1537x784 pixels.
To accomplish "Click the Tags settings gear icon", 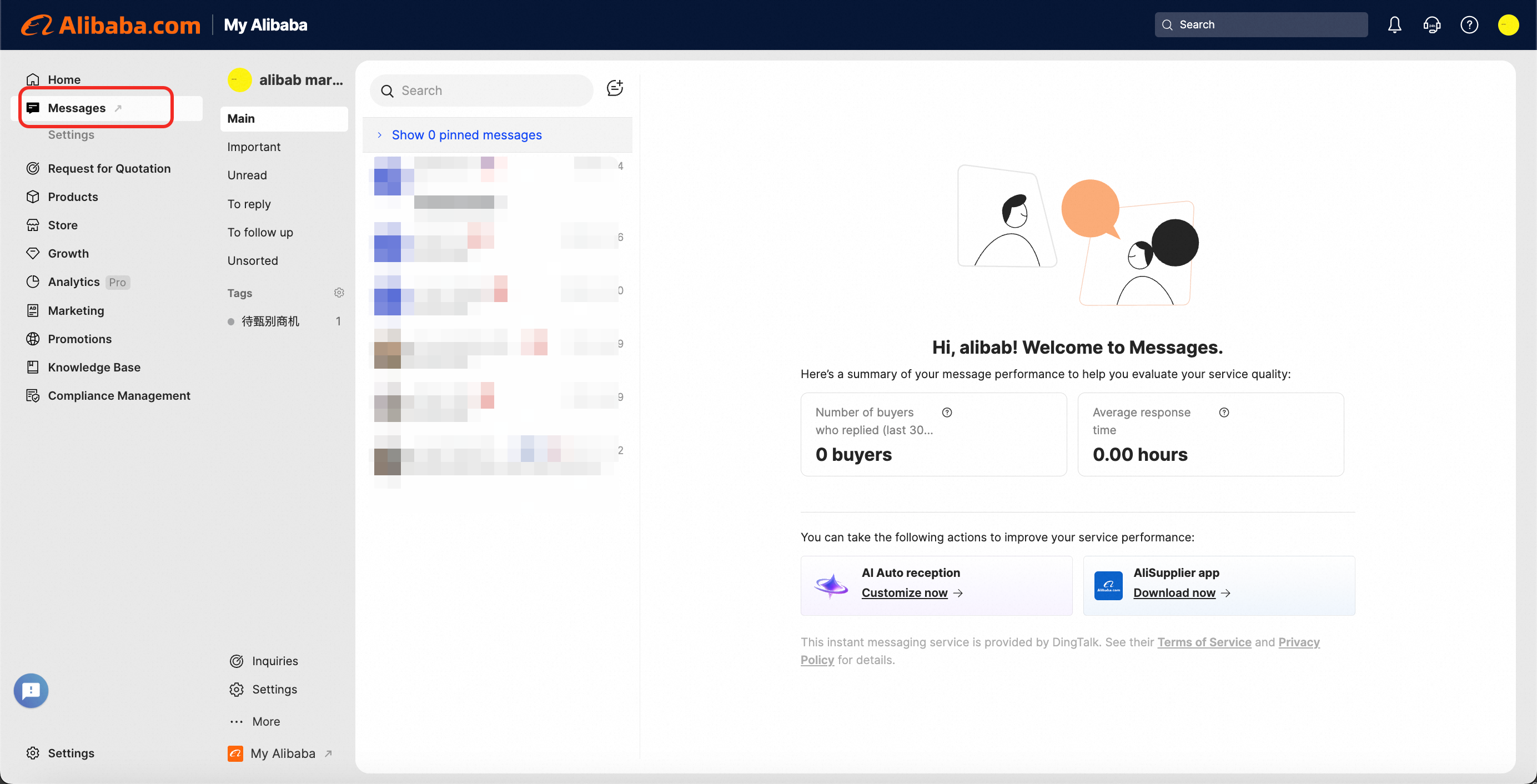I will coord(339,293).
